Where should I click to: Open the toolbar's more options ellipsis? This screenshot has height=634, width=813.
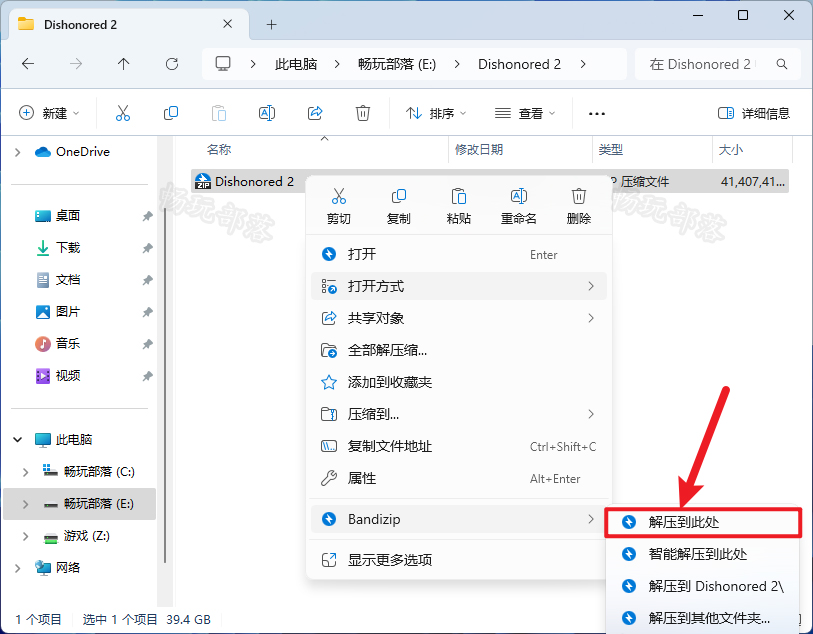click(x=597, y=114)
